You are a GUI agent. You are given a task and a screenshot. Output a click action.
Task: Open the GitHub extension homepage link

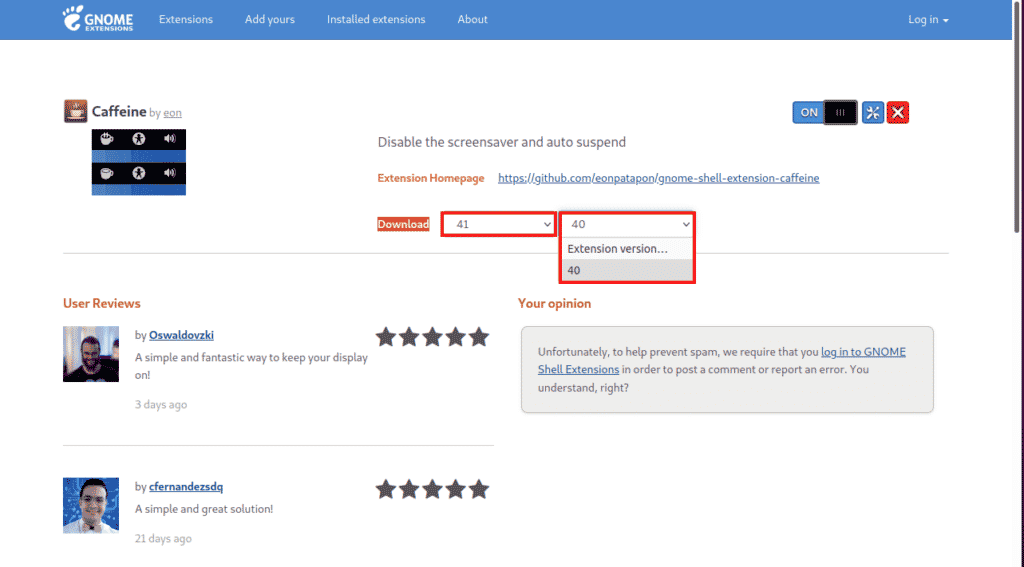pos(658,178)
